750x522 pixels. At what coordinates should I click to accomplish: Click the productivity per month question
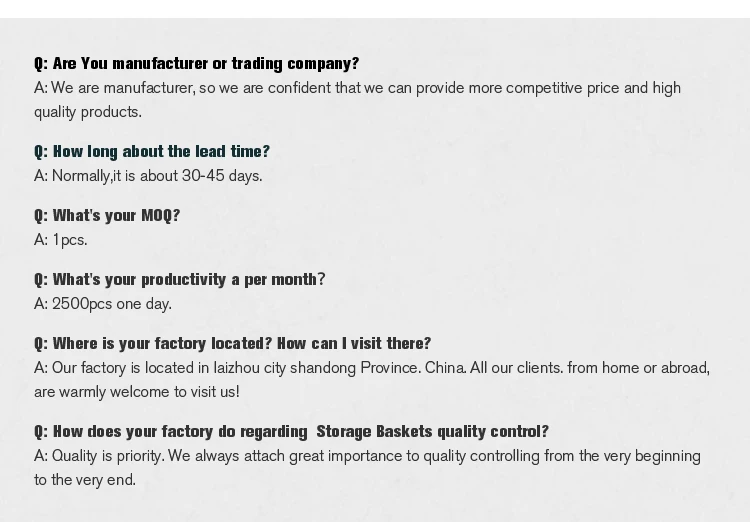coord(180,280)
